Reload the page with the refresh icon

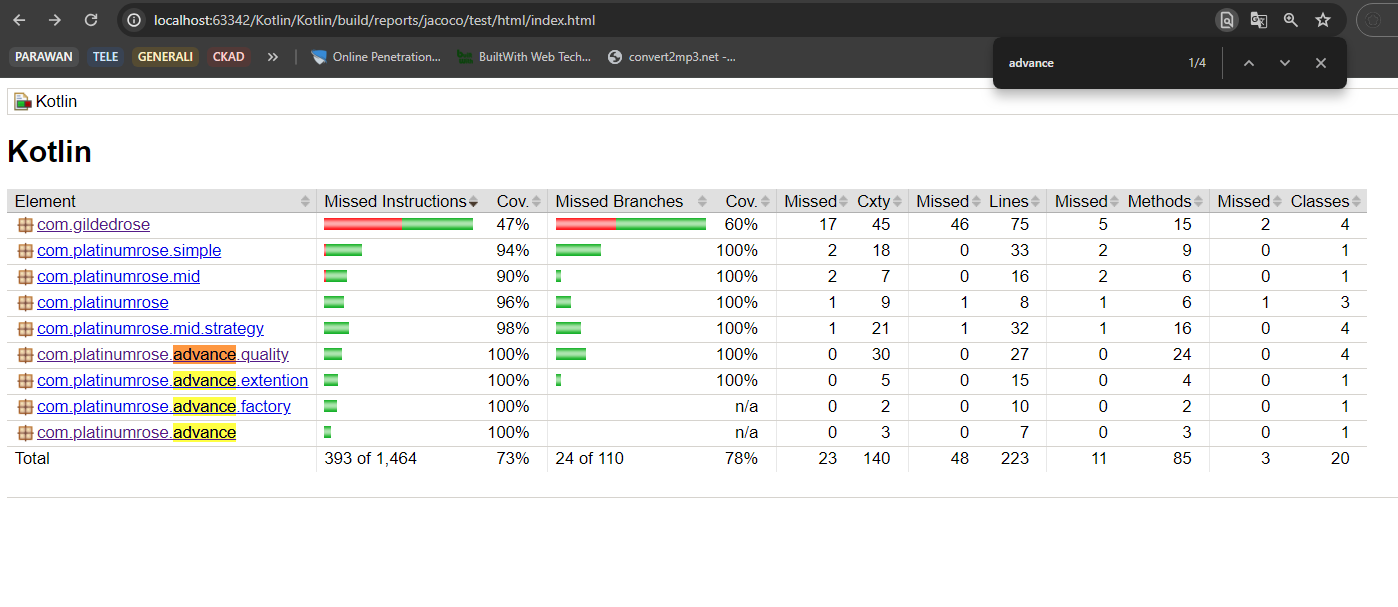pos(91,20)
